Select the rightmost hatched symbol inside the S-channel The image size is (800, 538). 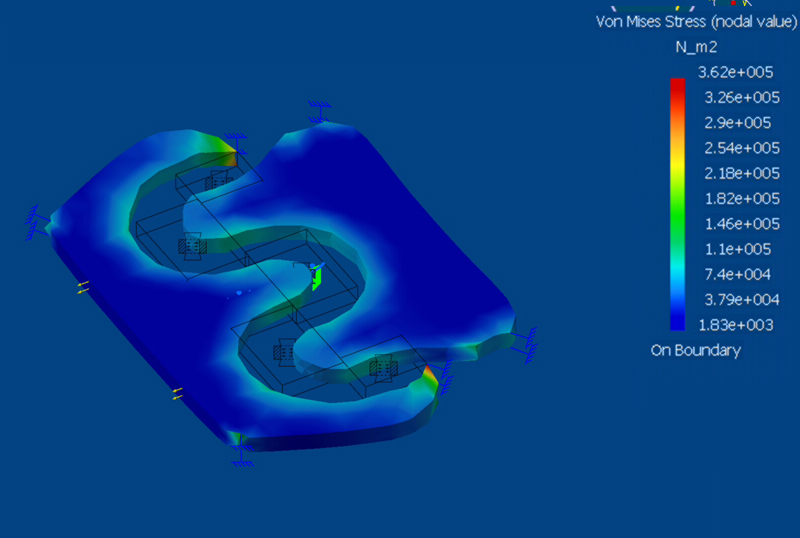pyautogui.click(x=380, y=368)
